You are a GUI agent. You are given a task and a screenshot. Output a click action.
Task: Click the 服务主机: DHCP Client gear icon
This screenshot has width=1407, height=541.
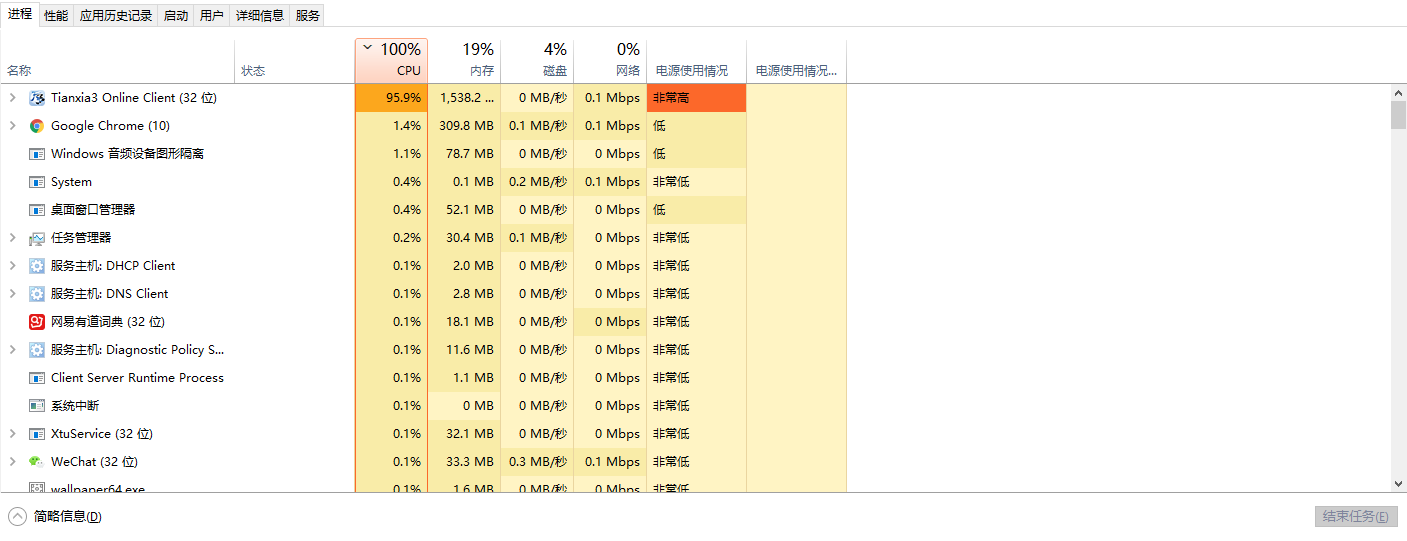37,266
